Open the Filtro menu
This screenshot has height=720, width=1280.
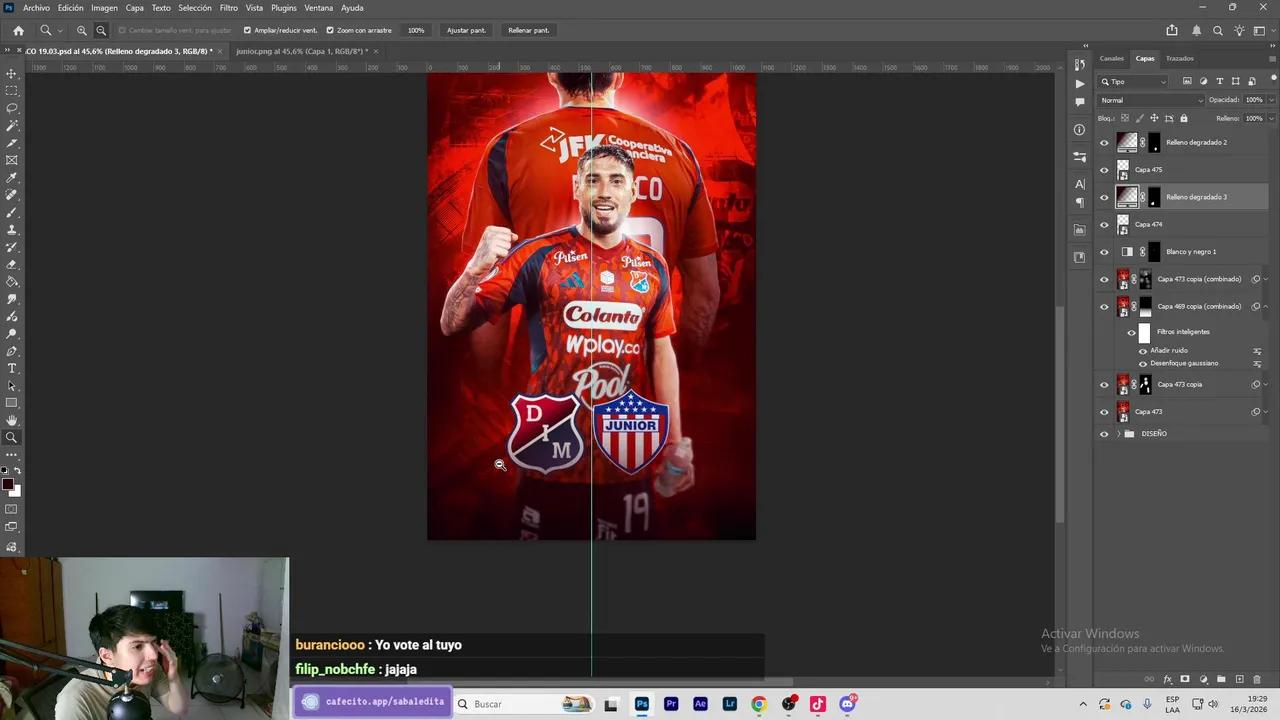click(228, 7)
